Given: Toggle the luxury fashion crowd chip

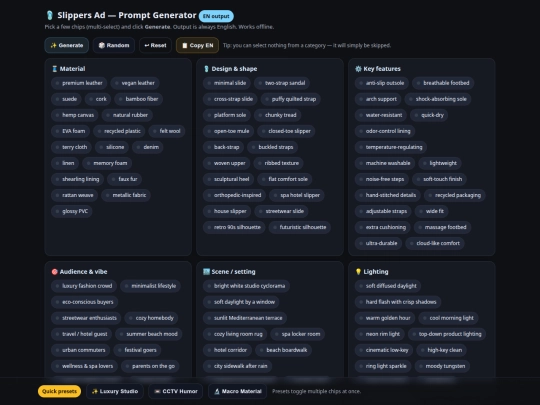Looking at the screenshot, I should [x=84, y=286].
